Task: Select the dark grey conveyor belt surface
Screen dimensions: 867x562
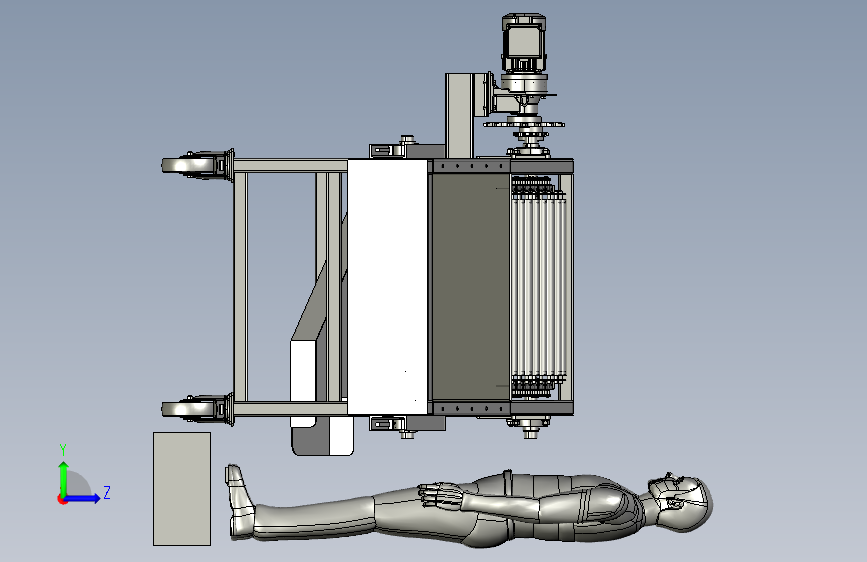Action: click(471, 286)
